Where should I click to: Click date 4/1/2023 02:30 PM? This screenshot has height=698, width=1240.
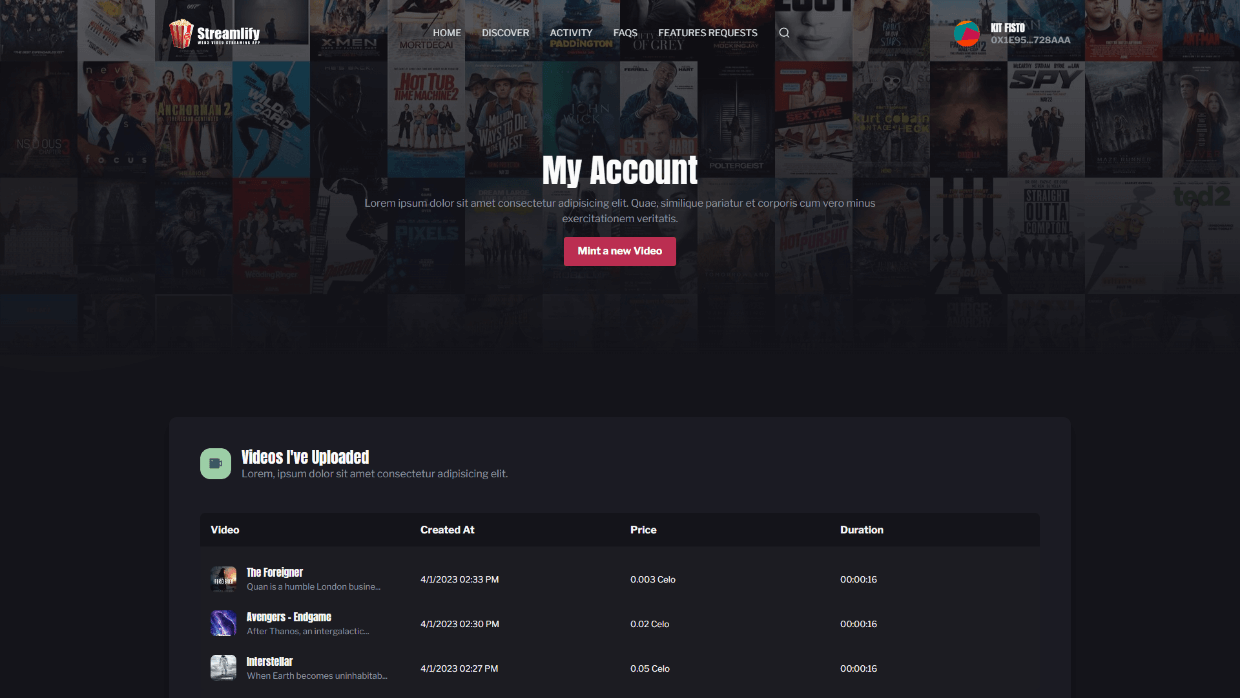[x=460, y=624]
